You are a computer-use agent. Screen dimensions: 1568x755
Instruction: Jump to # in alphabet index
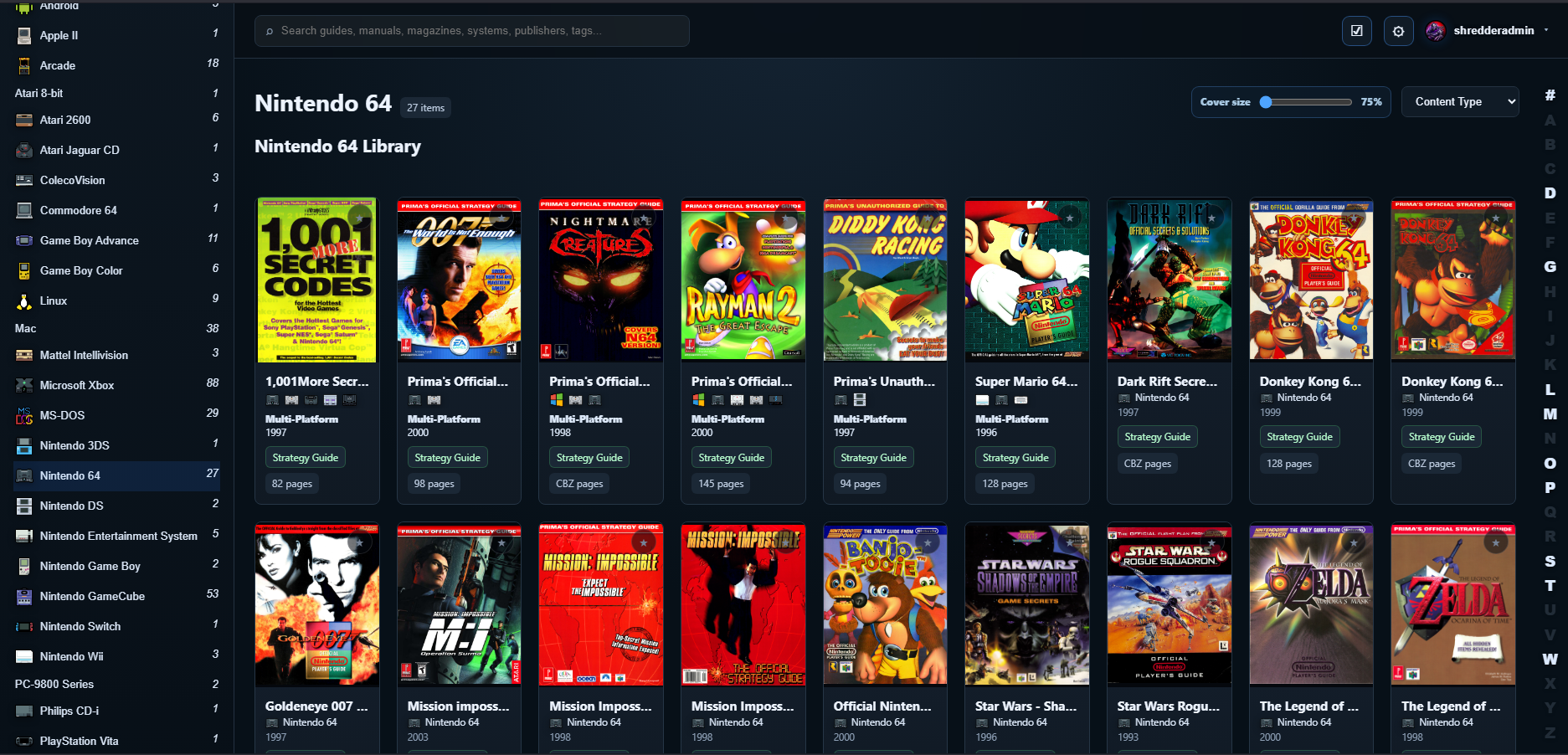(1550, 95)
